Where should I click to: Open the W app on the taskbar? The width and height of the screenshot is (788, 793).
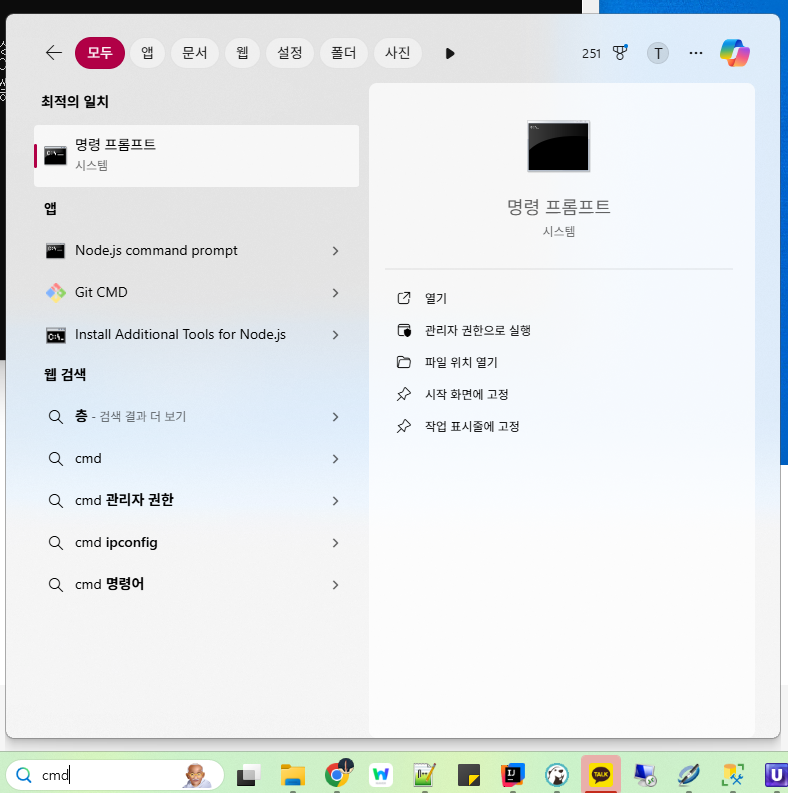(x=381, y=775)
